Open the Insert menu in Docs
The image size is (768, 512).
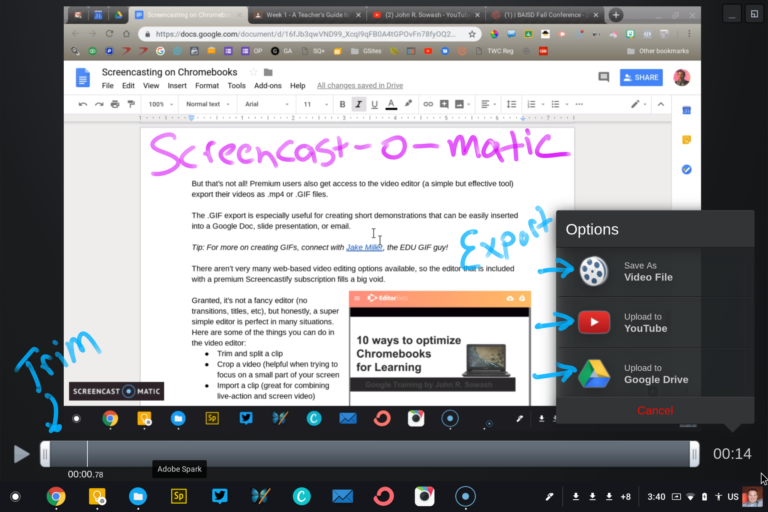tap(177, 86)
